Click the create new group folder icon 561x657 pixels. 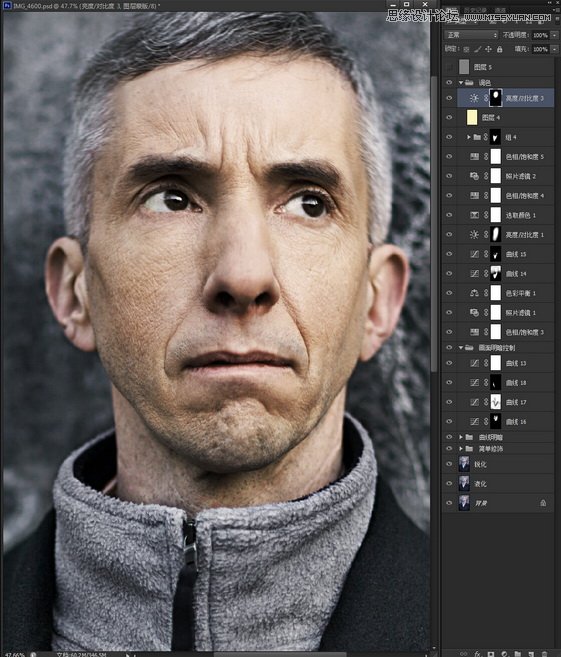(x=518, y=654)
